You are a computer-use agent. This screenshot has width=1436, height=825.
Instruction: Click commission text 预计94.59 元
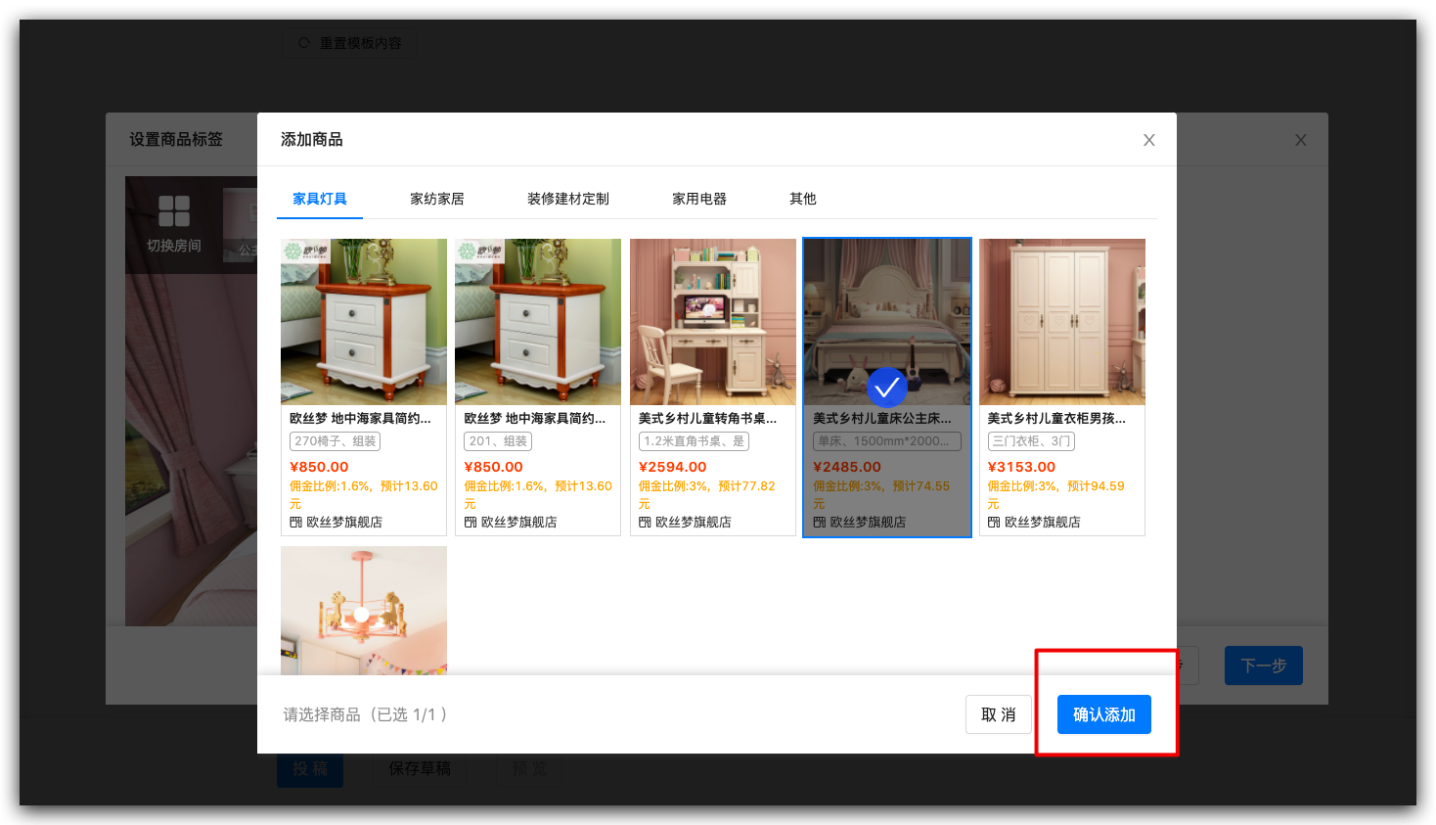tap(1056, 494)
